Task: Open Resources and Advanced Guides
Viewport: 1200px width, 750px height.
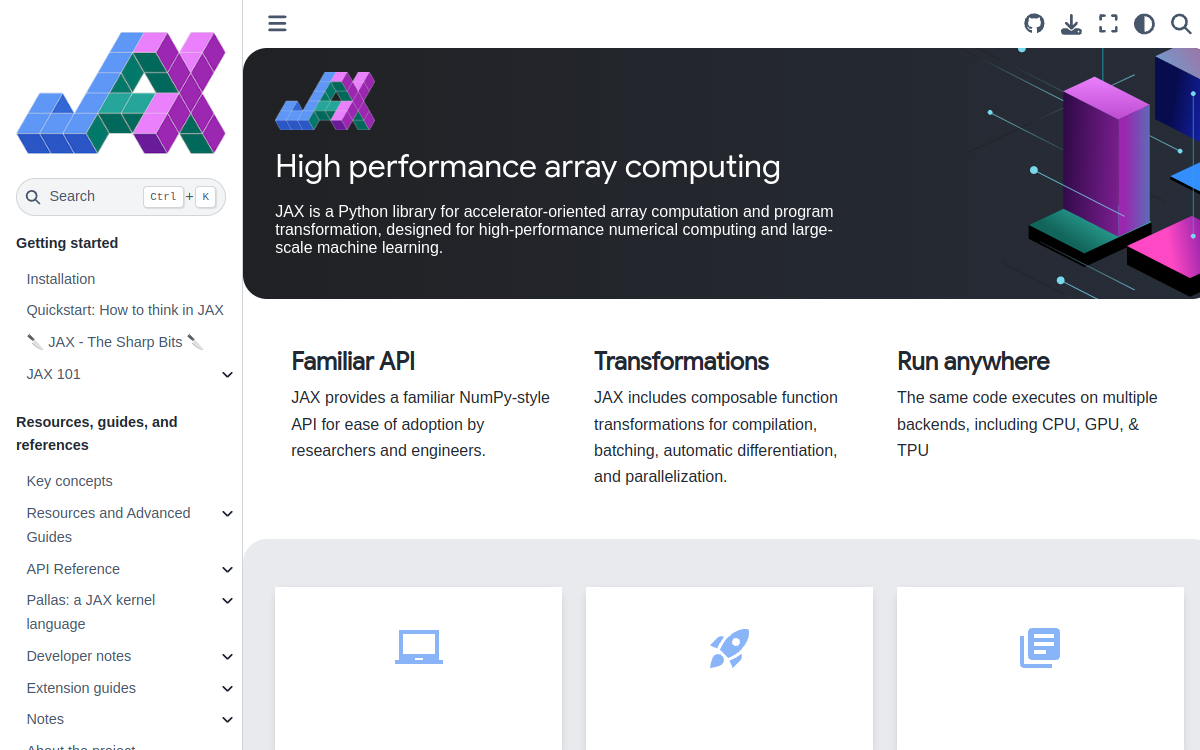Action: coord(109,525)
